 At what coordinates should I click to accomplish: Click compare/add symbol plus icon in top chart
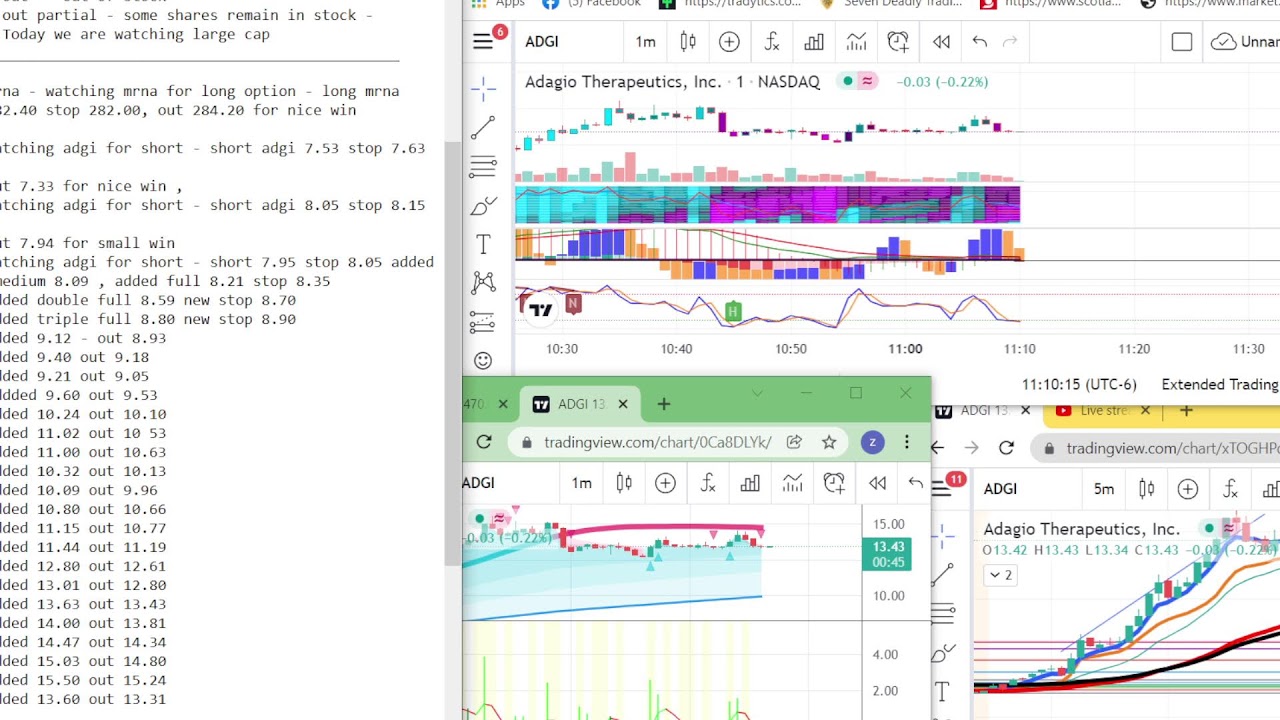tap(729, 41)
